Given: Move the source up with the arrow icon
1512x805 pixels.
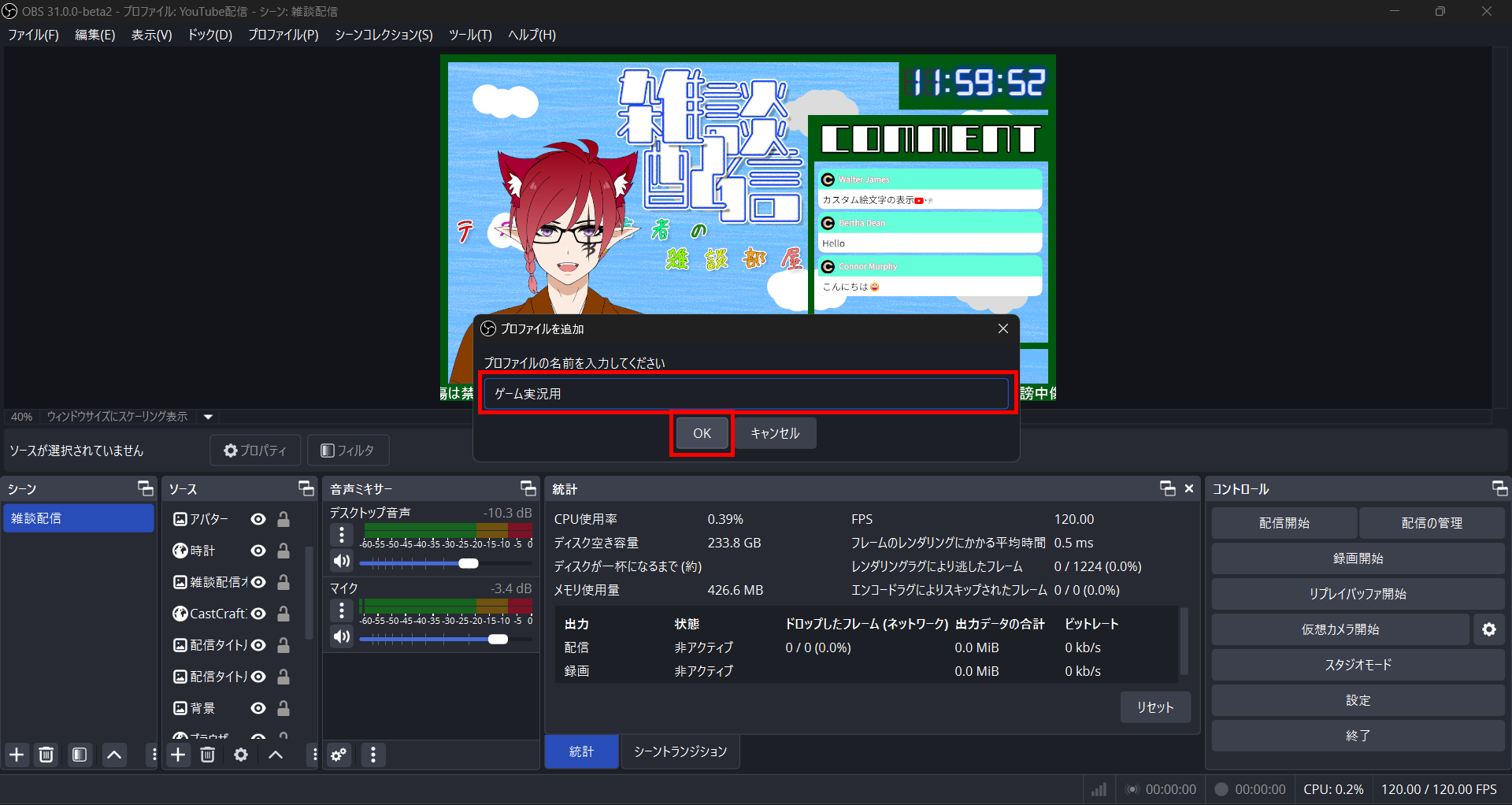Looking at the screenshot, I should pyautogui.click(x=276, y=755).
